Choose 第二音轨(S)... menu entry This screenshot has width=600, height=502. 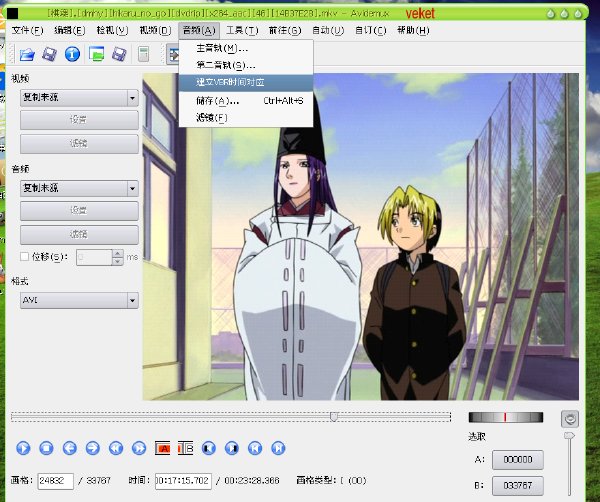click(x=246, y=65)
